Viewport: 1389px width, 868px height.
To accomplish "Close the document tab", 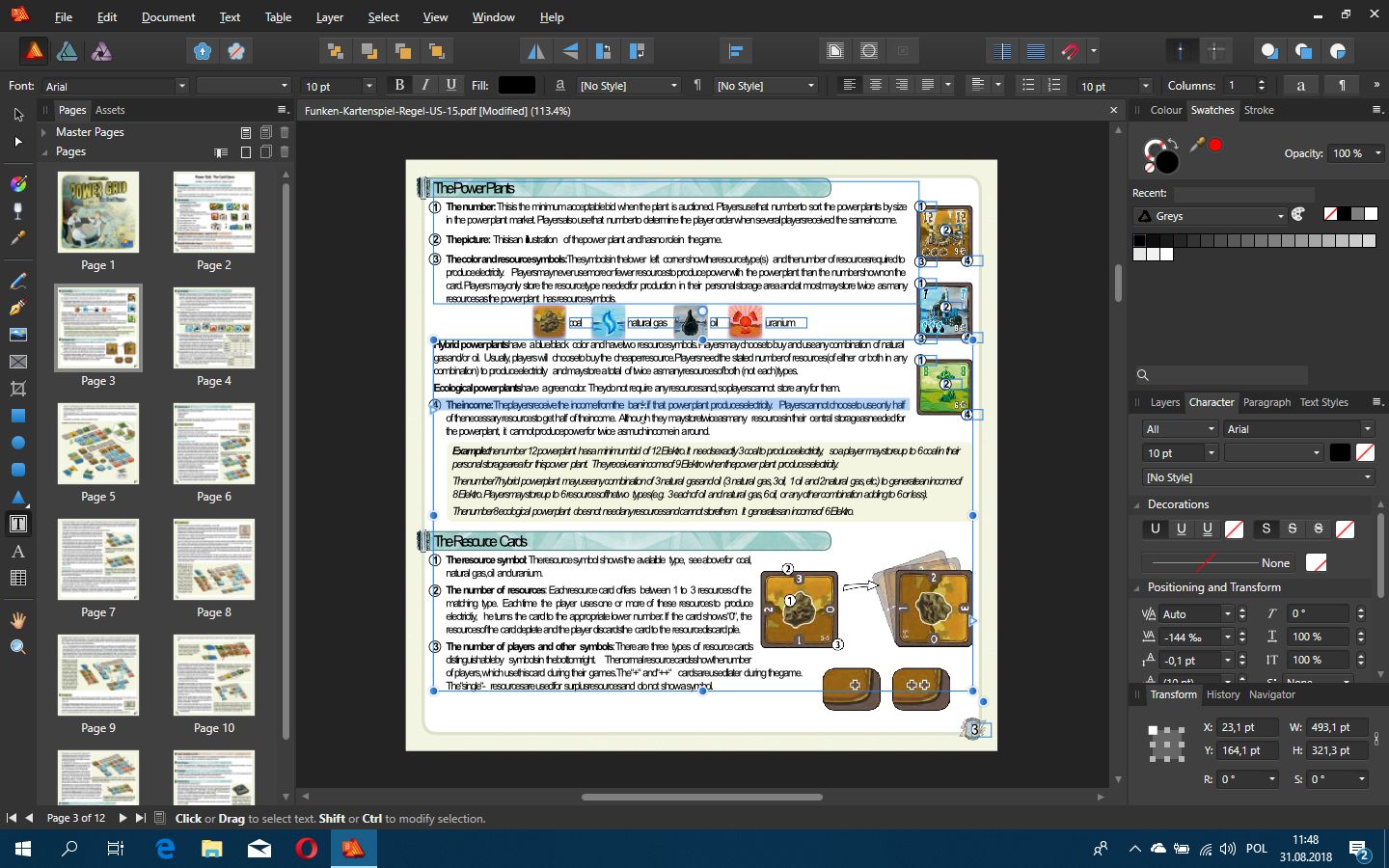I will (x=1113, y=111).
